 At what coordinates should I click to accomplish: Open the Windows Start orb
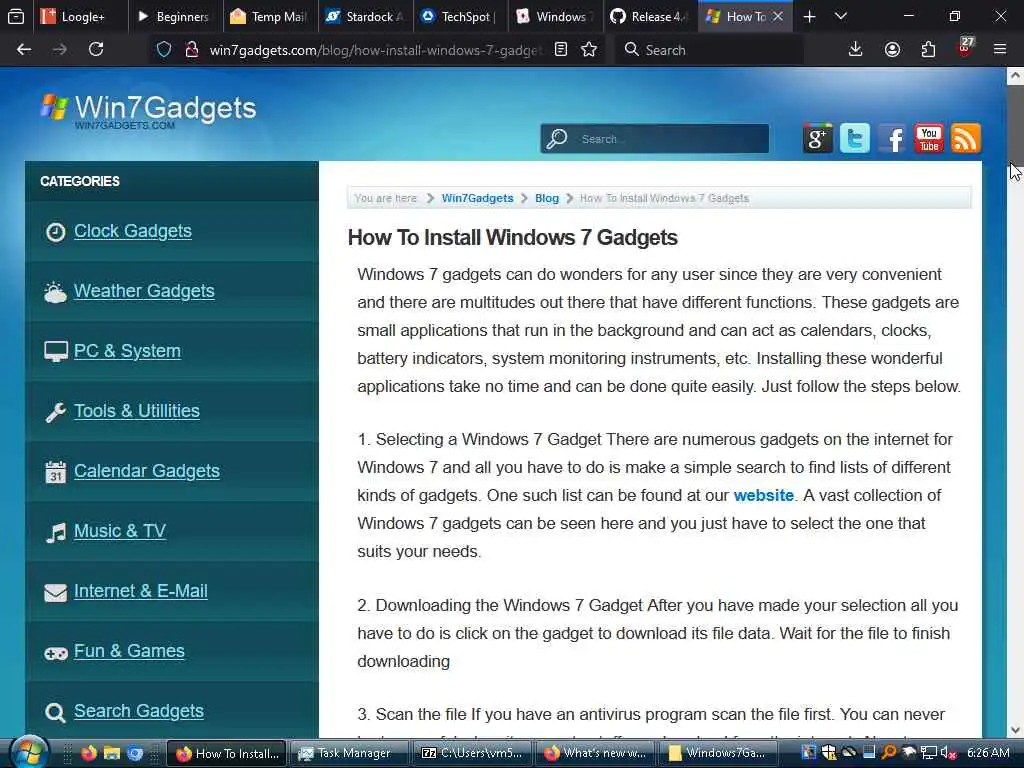pos(28,752)
